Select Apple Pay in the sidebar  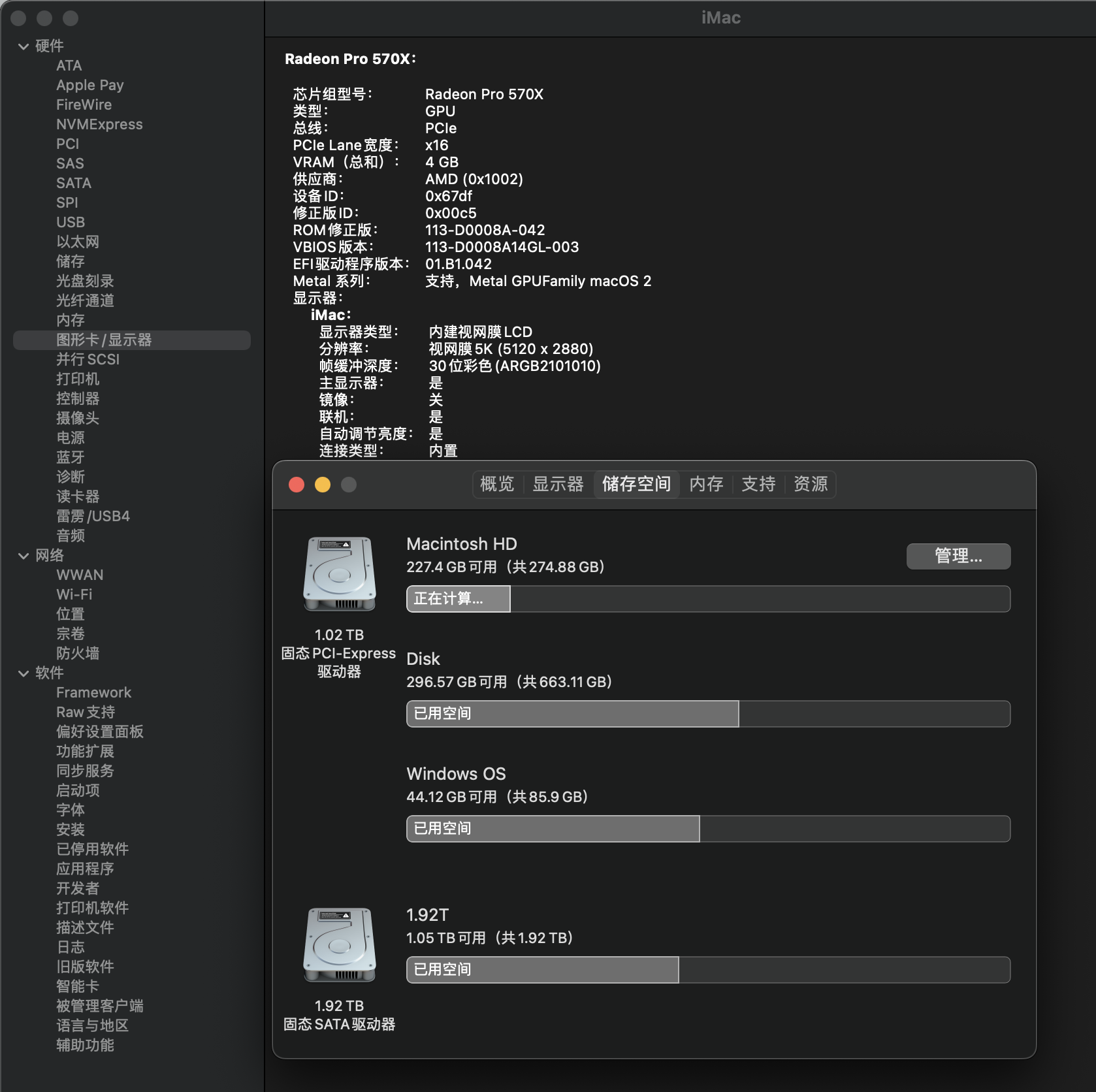click(x=90, y=86)
